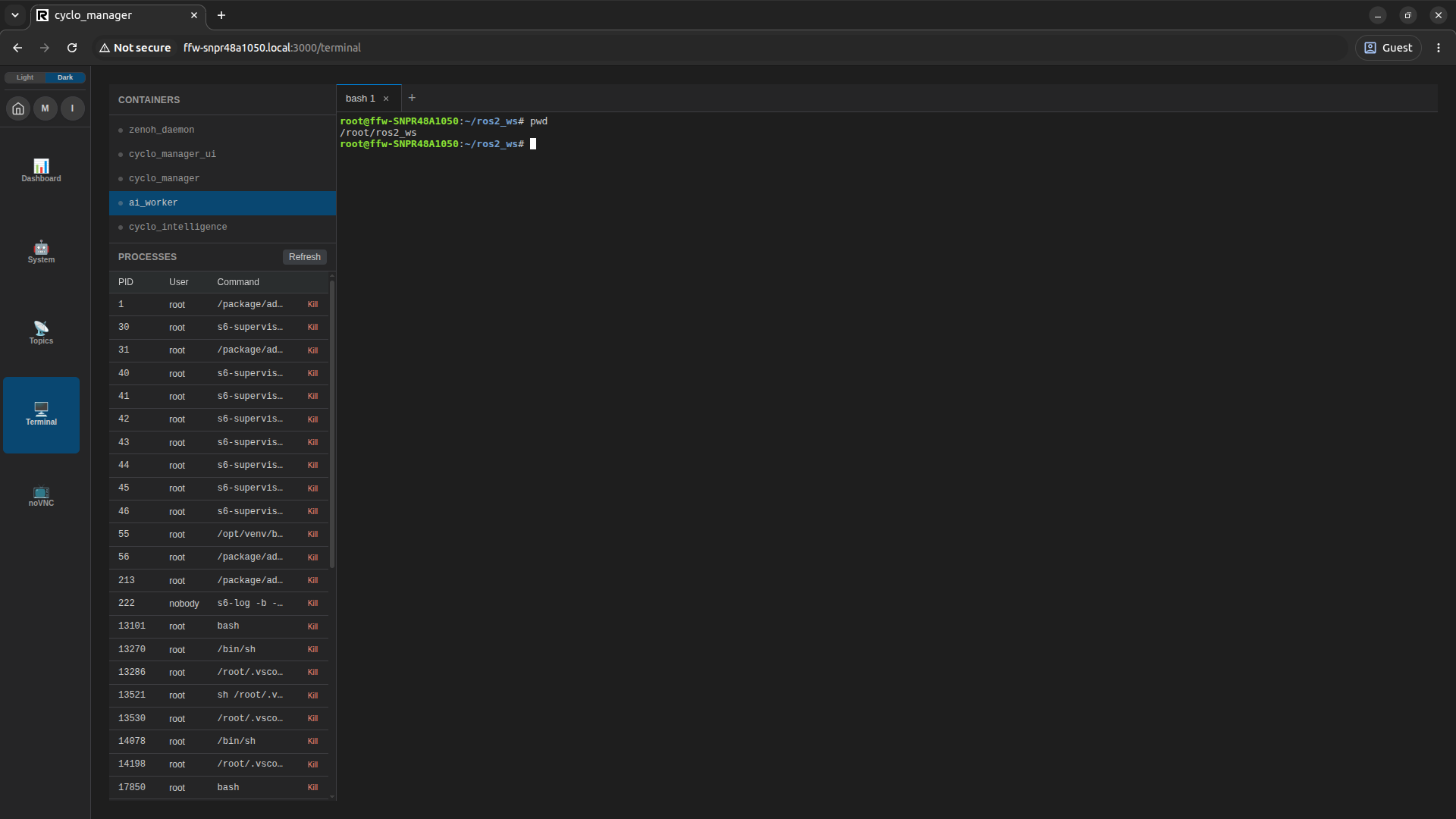The height and width of the screenshot is (819, 1456).
Task: Open a new browser tab
Action: coord(221,15)
